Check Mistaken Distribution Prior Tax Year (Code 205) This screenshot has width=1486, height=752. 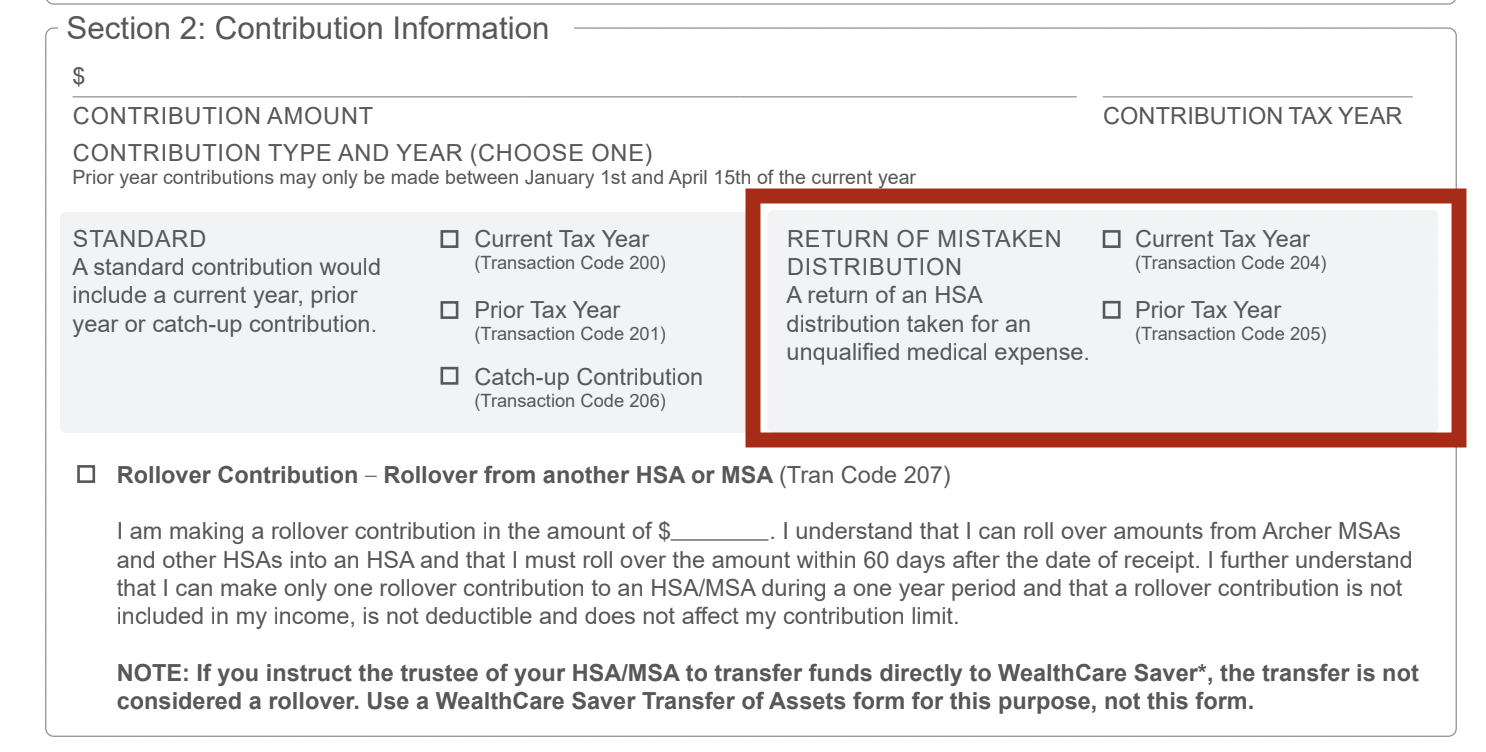tap(1112, 310)
